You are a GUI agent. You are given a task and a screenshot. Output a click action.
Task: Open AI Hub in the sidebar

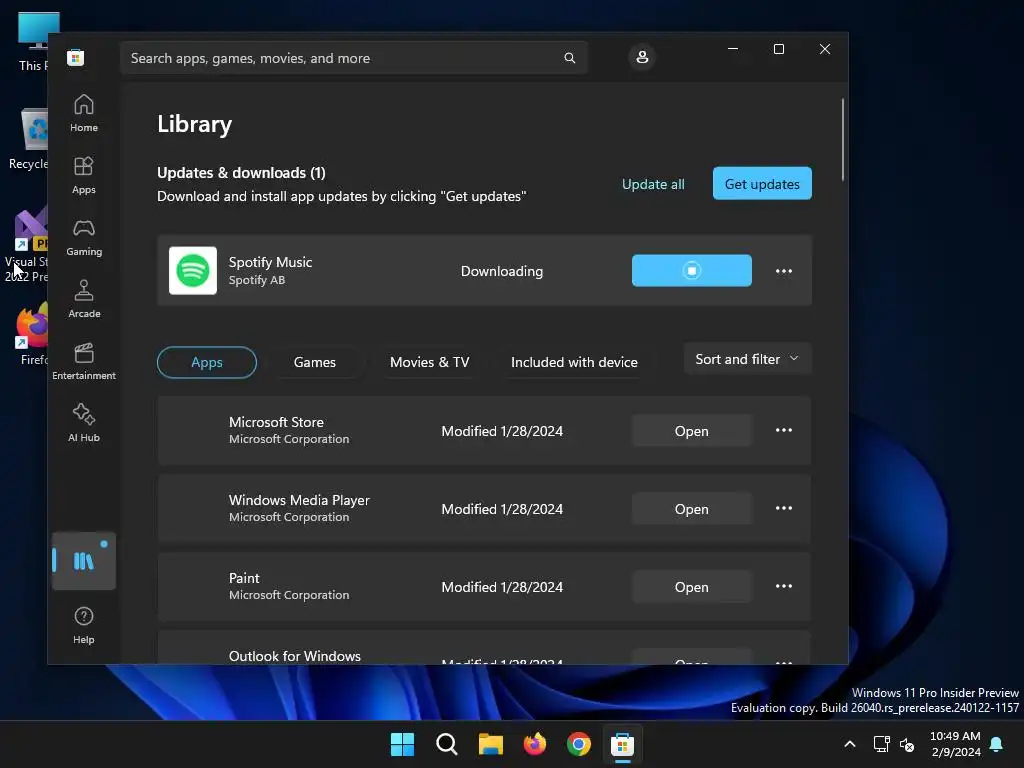[84, 423]
